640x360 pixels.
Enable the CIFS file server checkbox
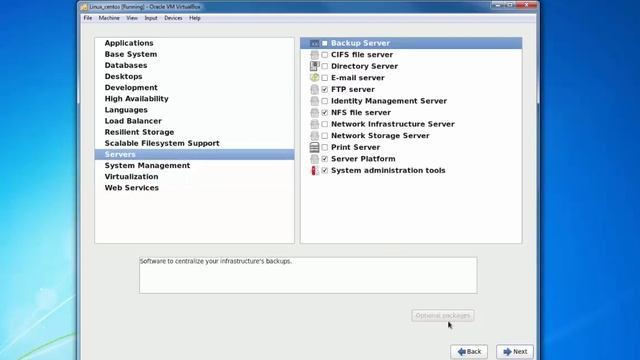tap(324, 55)
